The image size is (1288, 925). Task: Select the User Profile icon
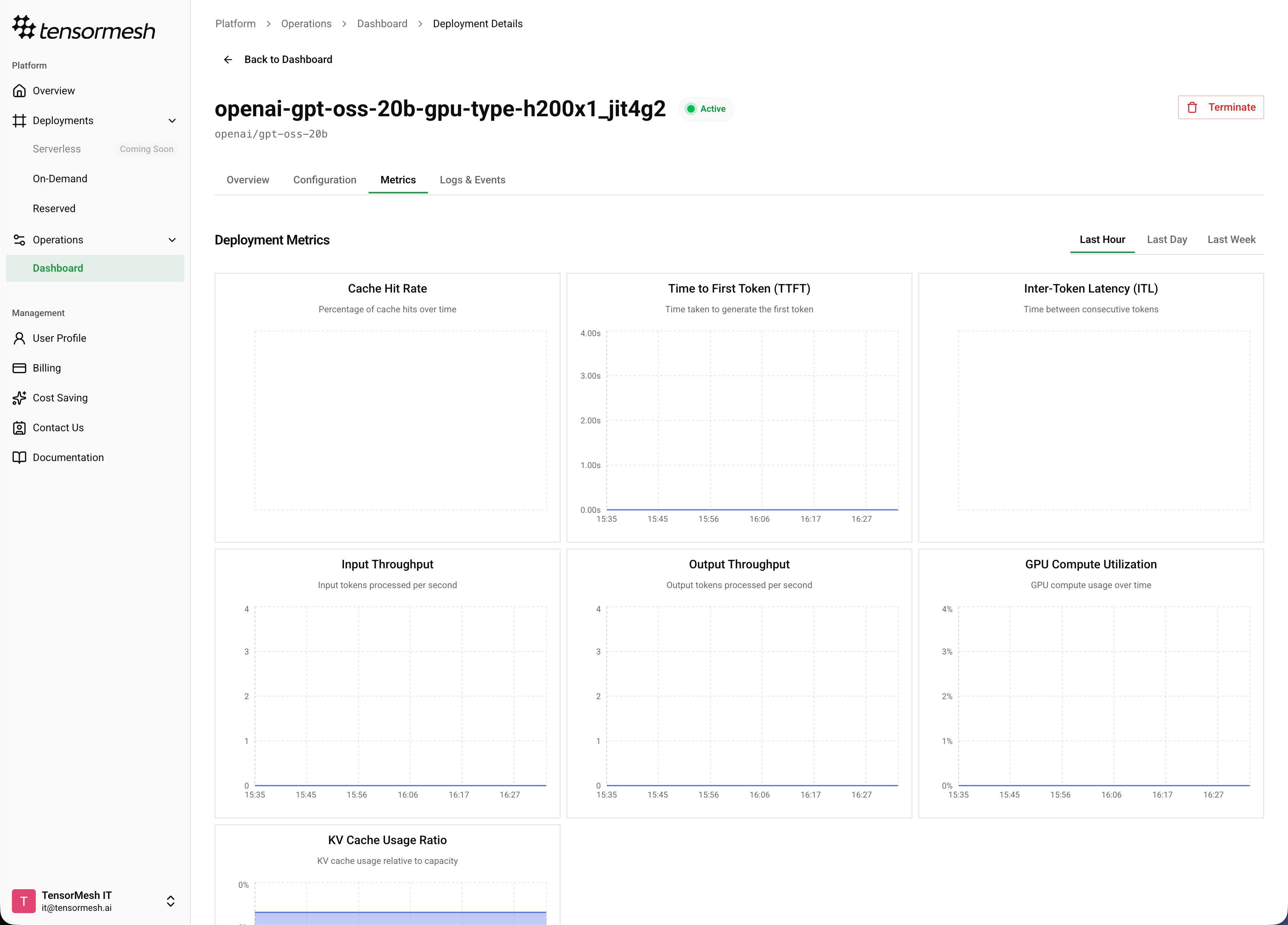tap(19, 338)
